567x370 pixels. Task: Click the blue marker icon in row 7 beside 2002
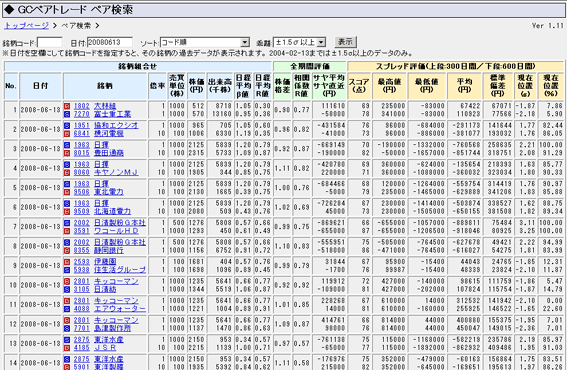click(x=67, y=223)
